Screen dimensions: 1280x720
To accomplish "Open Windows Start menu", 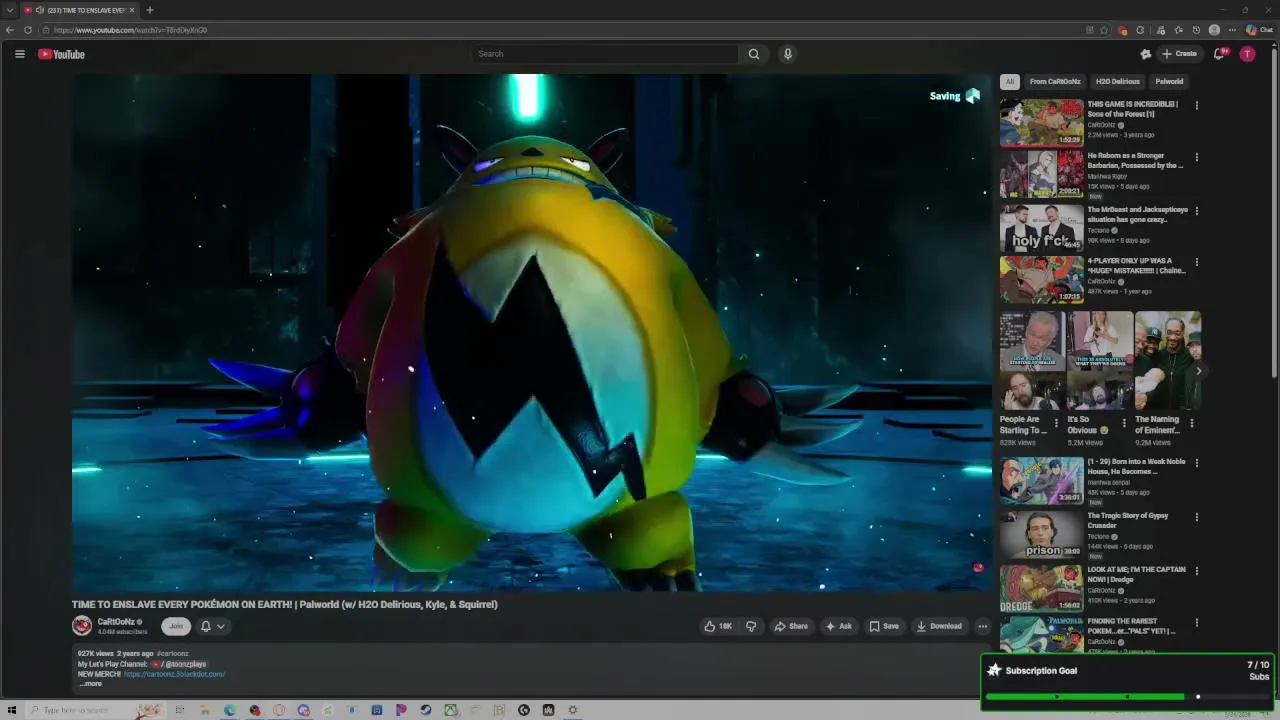I will click(x=12, y=710).
